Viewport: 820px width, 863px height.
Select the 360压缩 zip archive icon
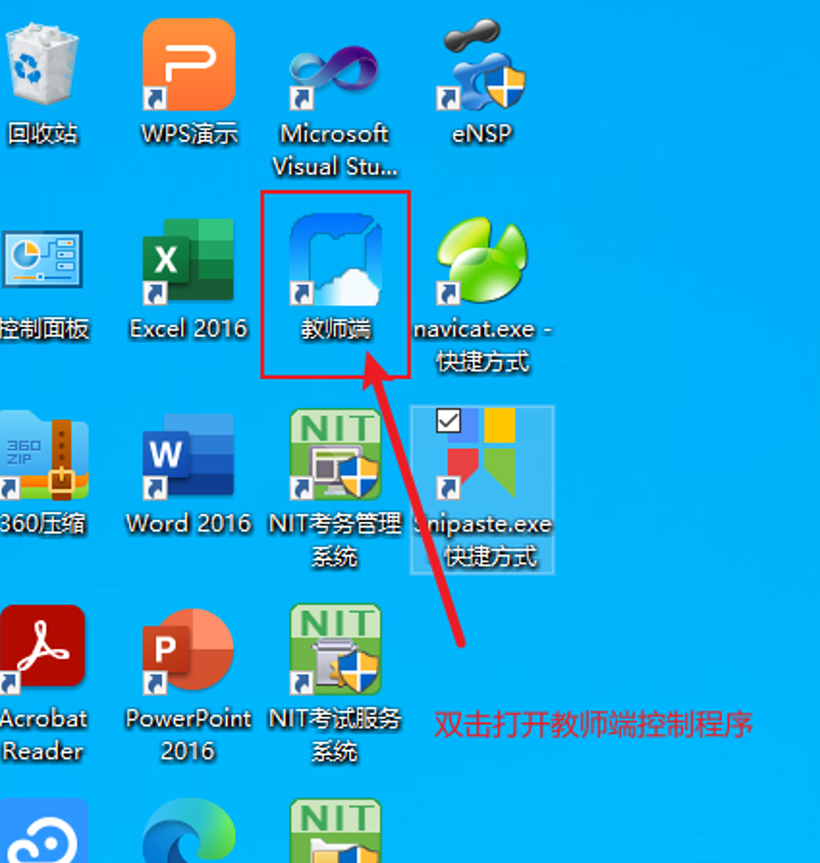click(x=44, y=456)
